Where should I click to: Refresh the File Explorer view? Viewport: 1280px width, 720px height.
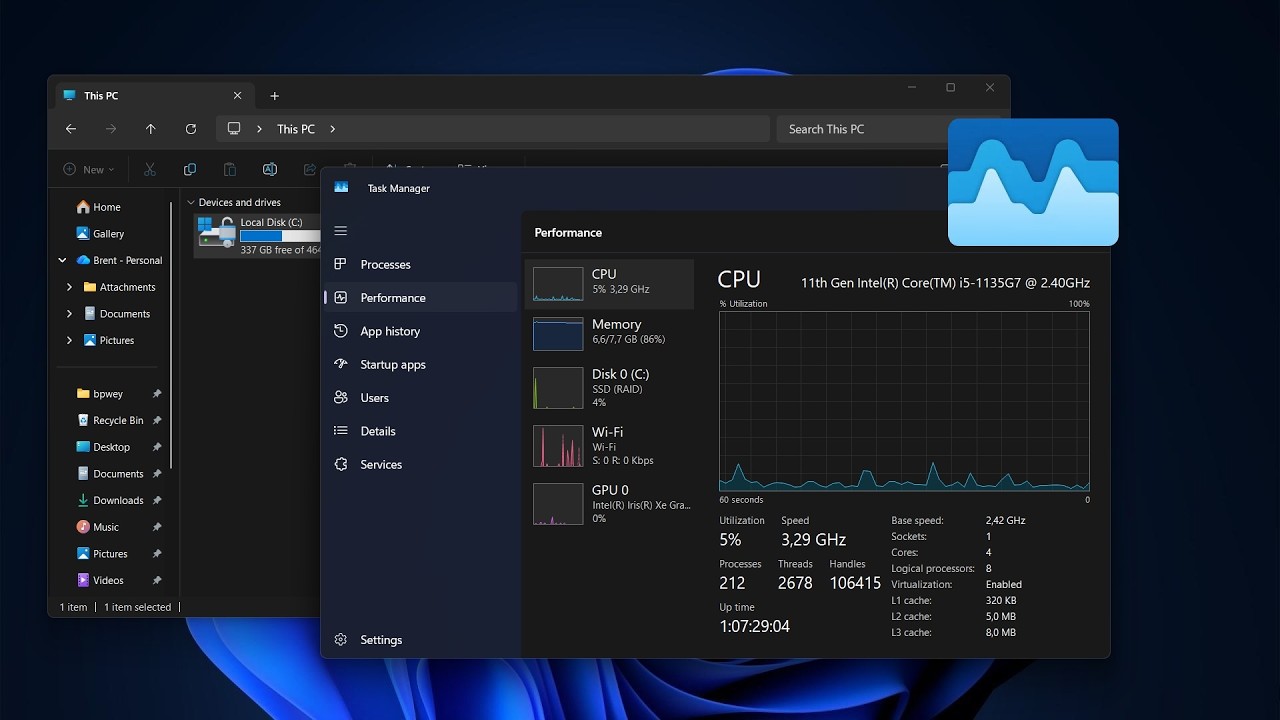click(191, 129)
